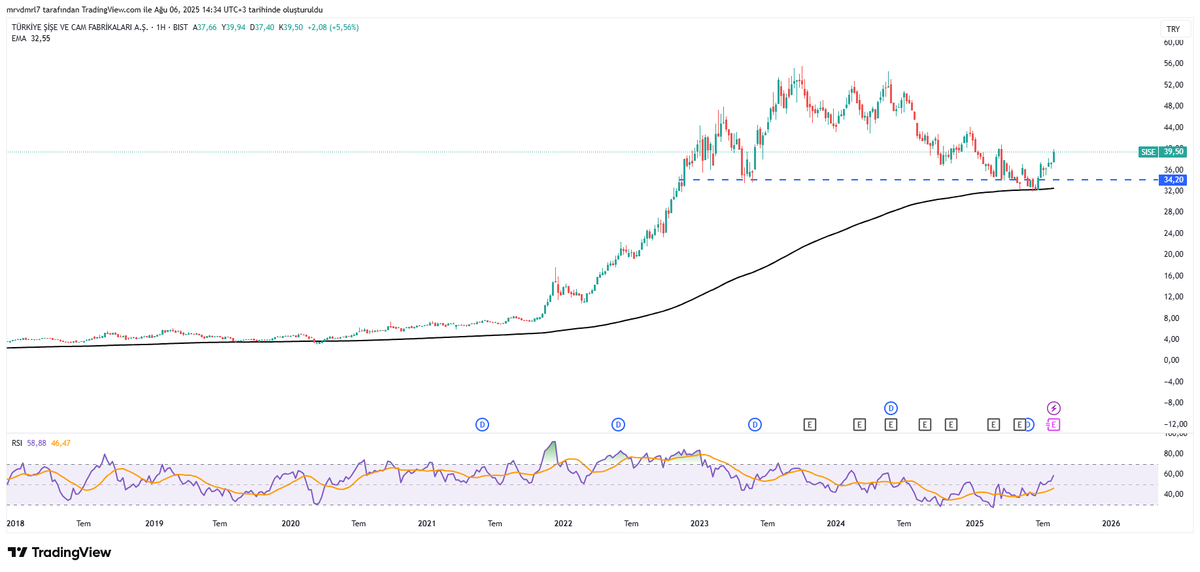The image size is (1200, 572).
Task: Click the first earnings E marker in late 2023
Action: click(809, 425)
